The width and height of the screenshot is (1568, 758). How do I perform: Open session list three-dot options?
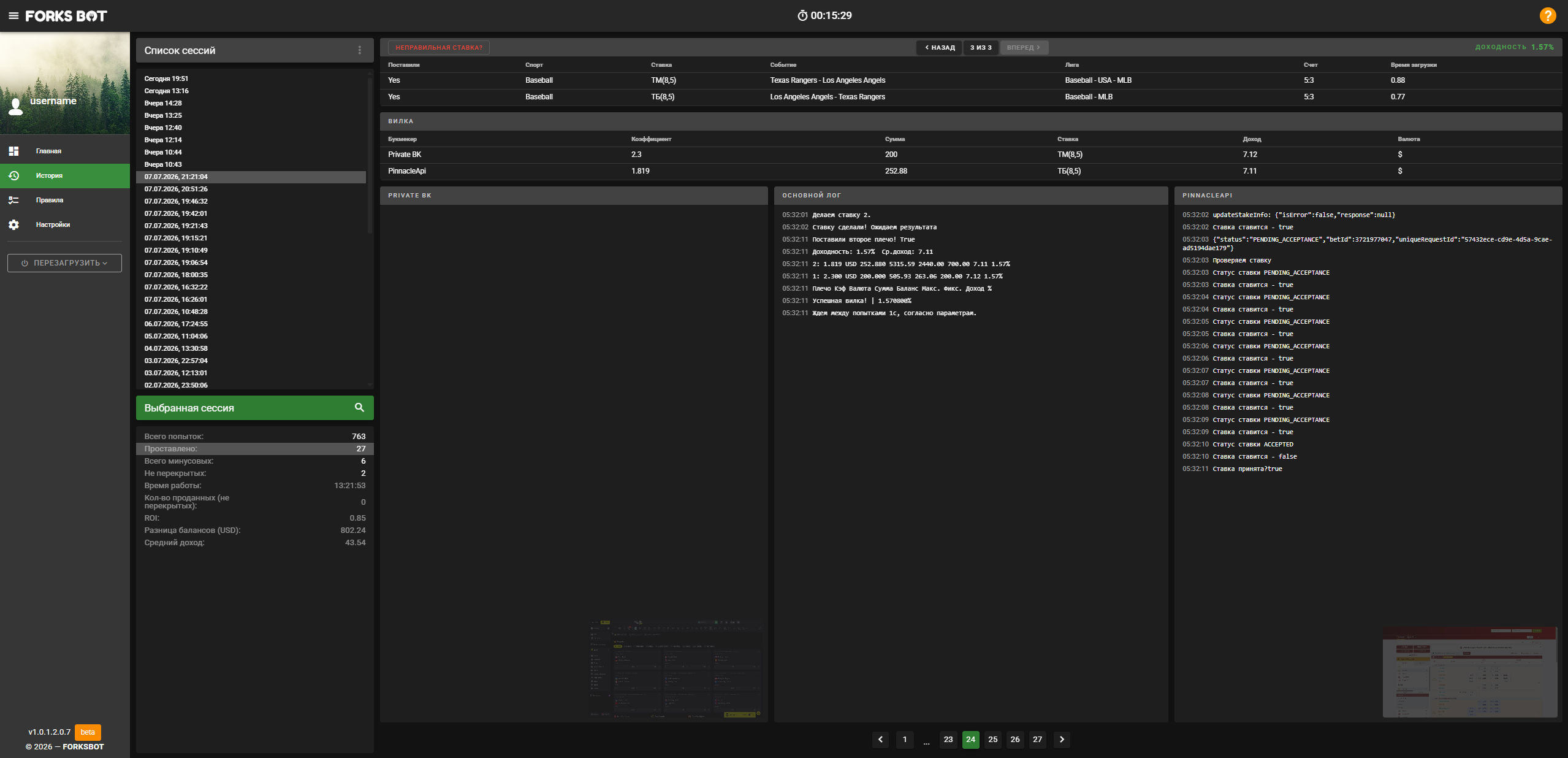[x=359, y=50]
